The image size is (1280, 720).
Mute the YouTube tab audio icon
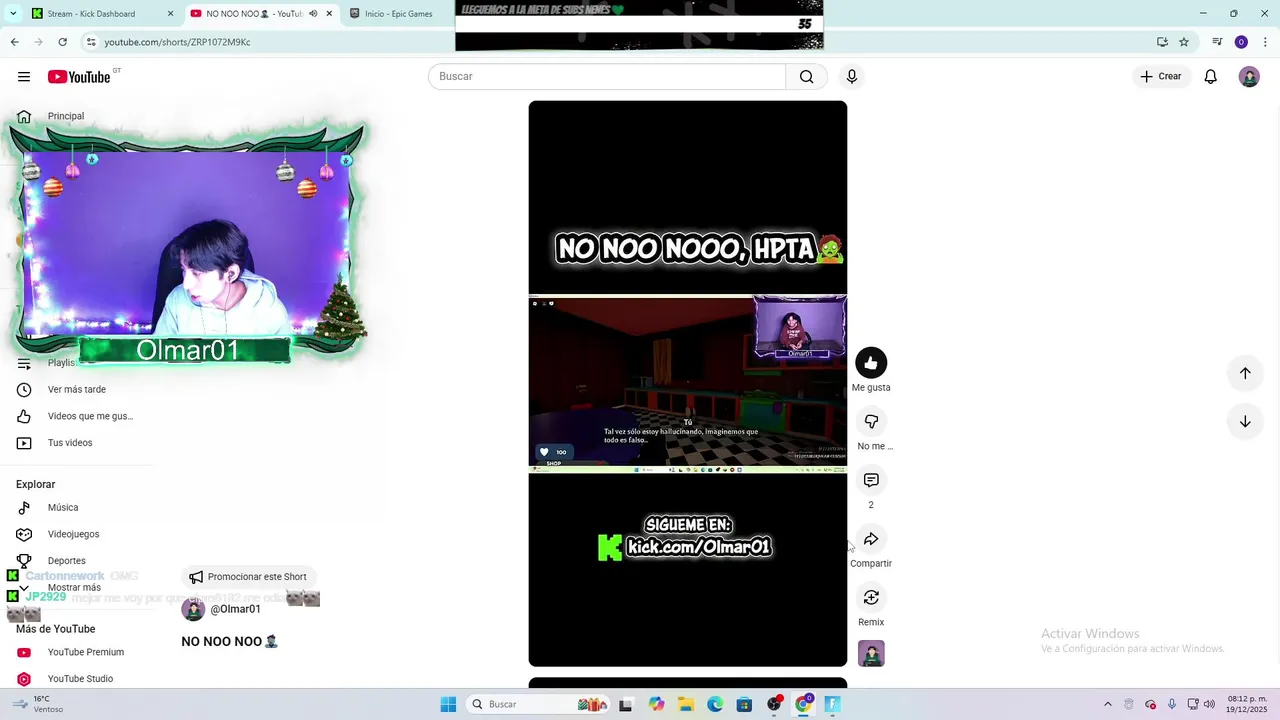pos(313,14)
